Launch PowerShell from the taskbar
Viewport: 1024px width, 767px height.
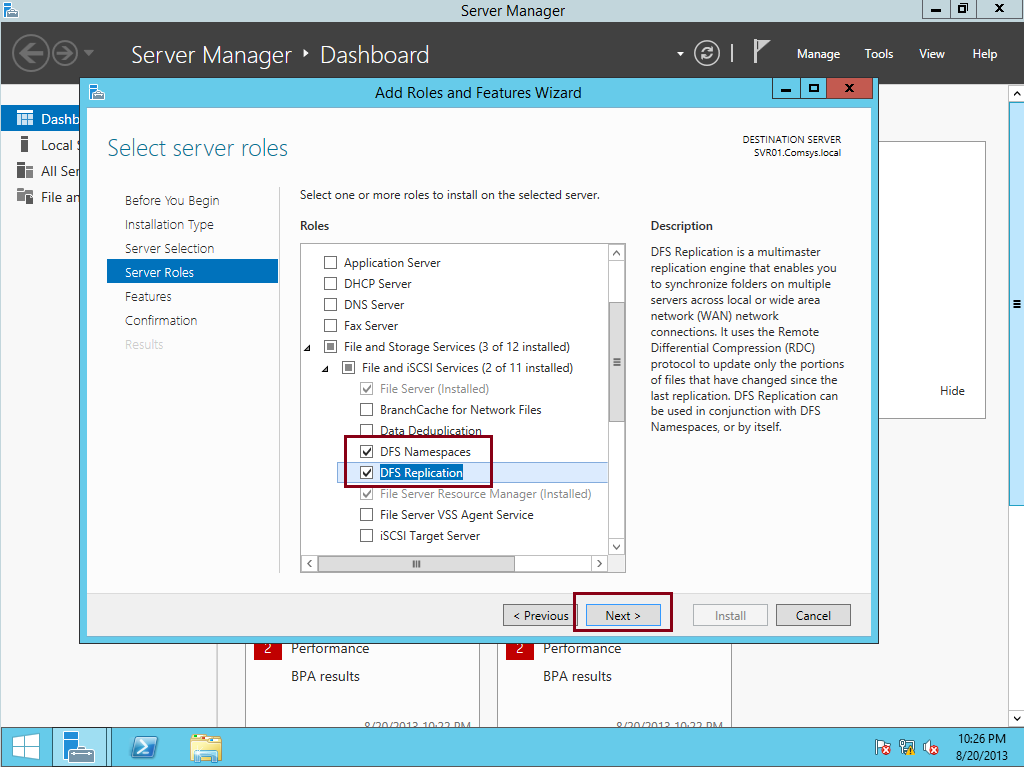[x=144, y=747]
